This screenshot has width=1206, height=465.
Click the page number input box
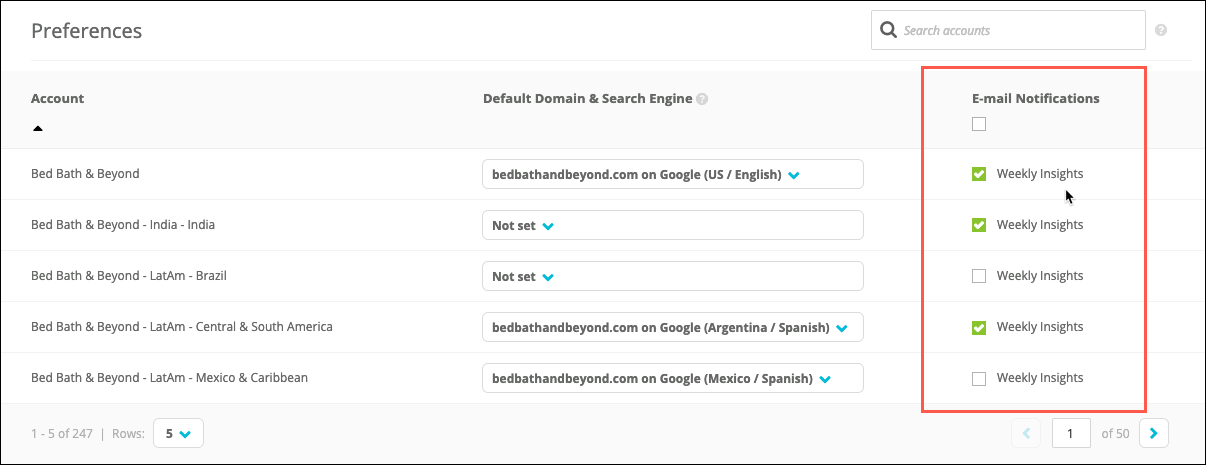[1071, 433]
